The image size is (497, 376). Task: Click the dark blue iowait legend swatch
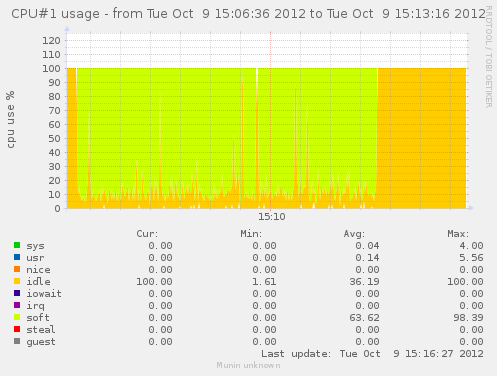[17, 293]
